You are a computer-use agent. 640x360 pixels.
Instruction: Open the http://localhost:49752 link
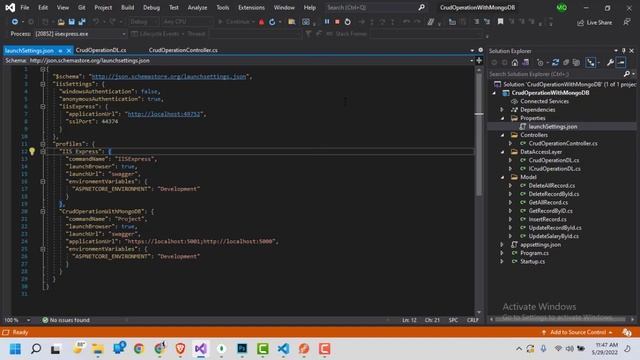pyautogui.click(x=164, y=114)
